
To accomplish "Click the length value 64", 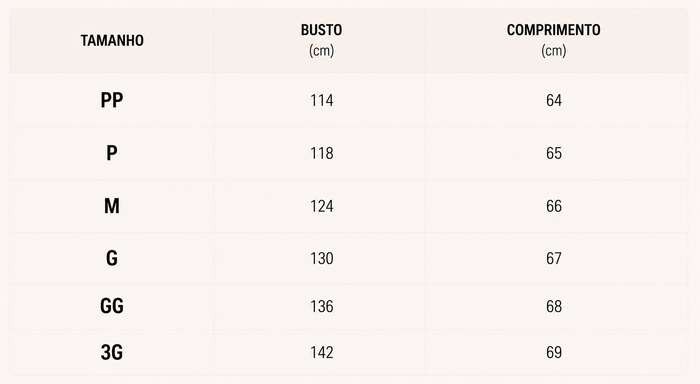I will click(554, 100).
